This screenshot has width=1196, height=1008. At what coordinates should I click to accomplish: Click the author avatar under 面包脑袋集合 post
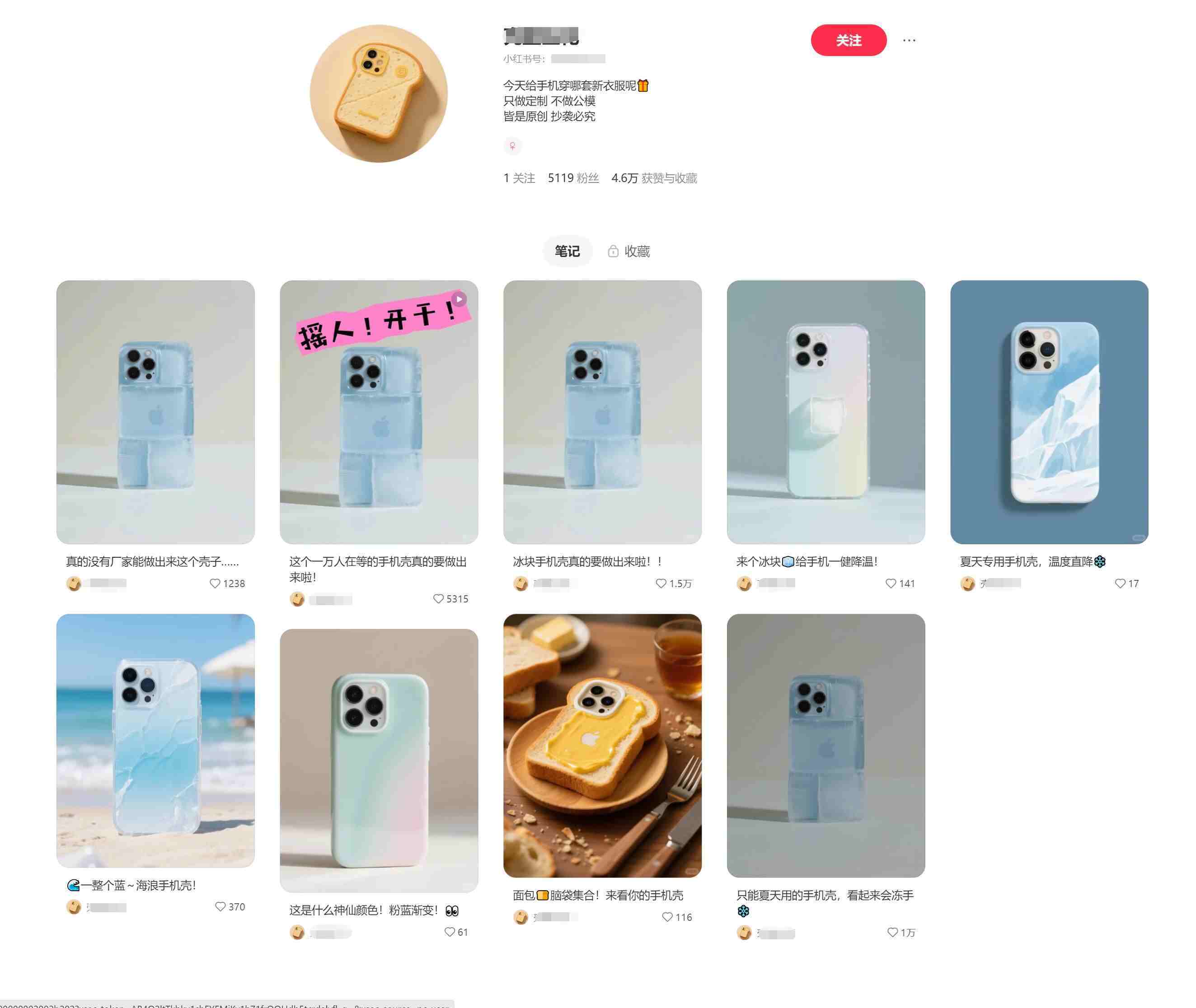point(520,917)
